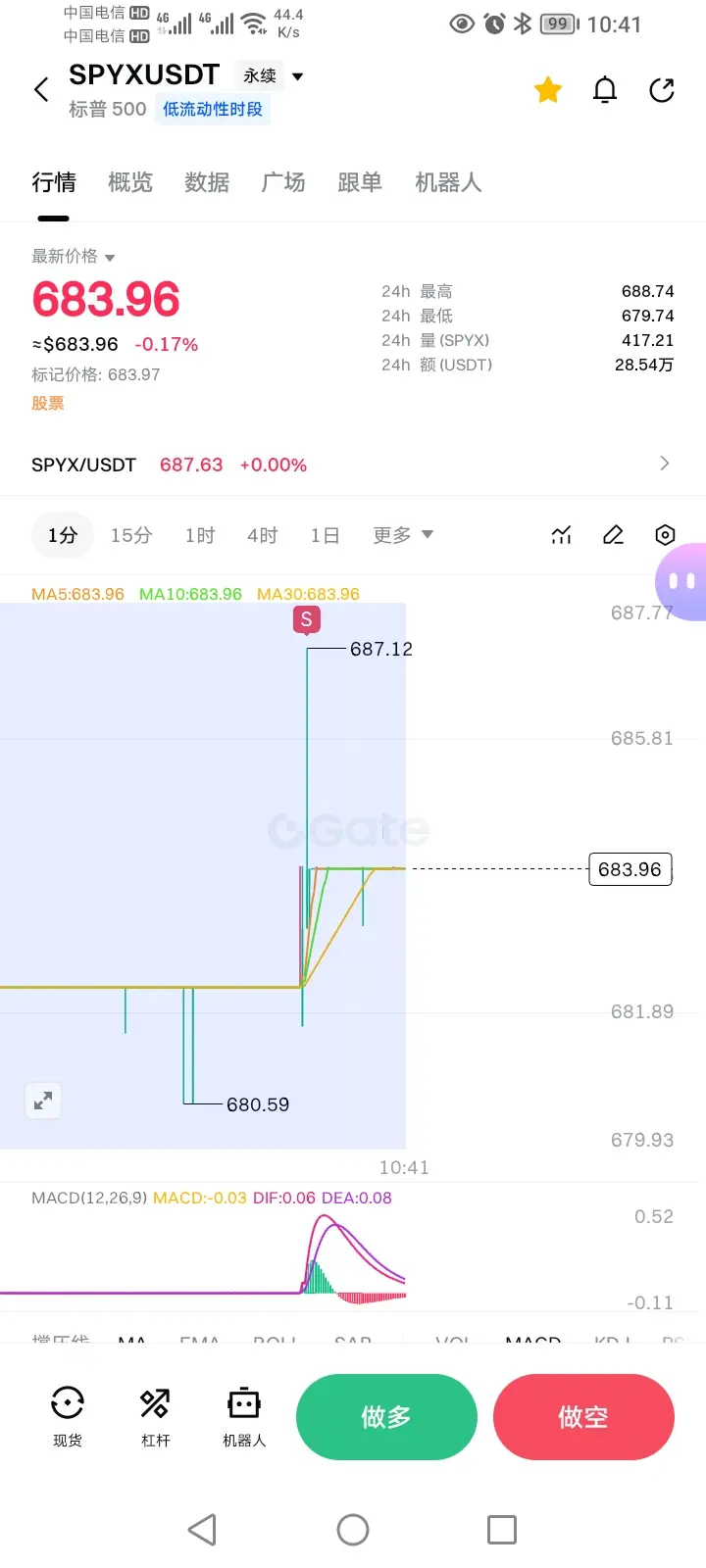Open price alert bell icon
The image size is (706, 1568).
pos(605,90)
